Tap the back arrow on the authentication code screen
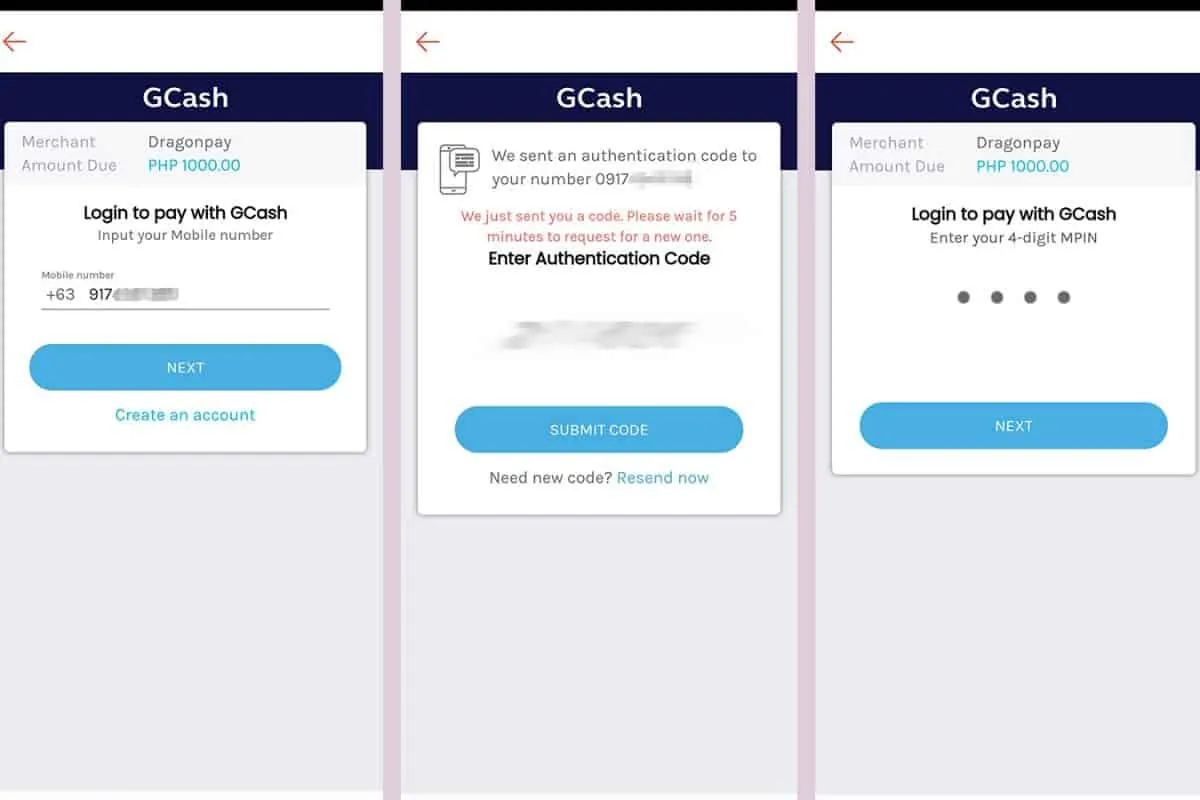This screenshot has width=1200, height=800. pyautogui.click(x=428, y=41)
